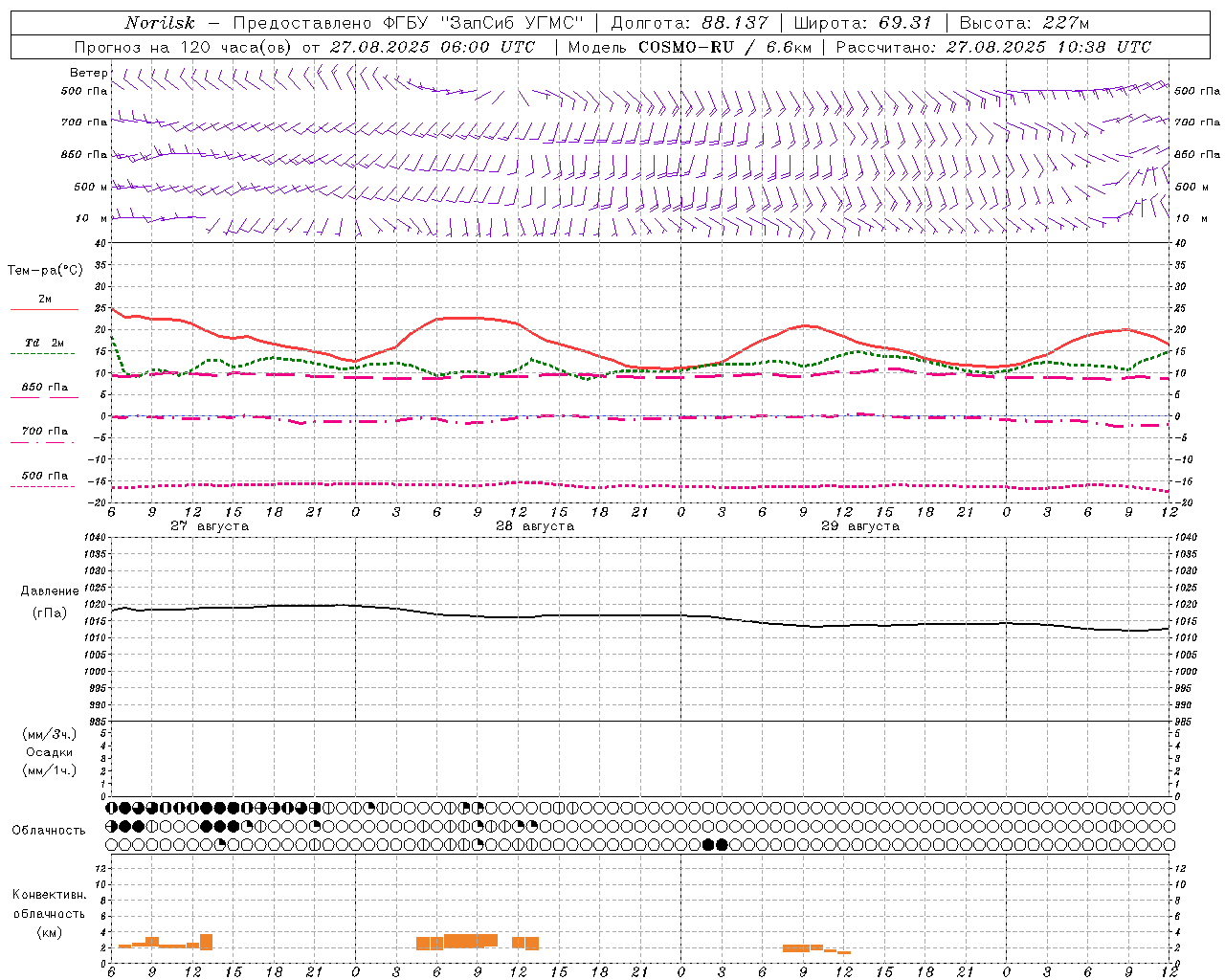Click the Ветер label of the wind panel

(x=88, y=73)
